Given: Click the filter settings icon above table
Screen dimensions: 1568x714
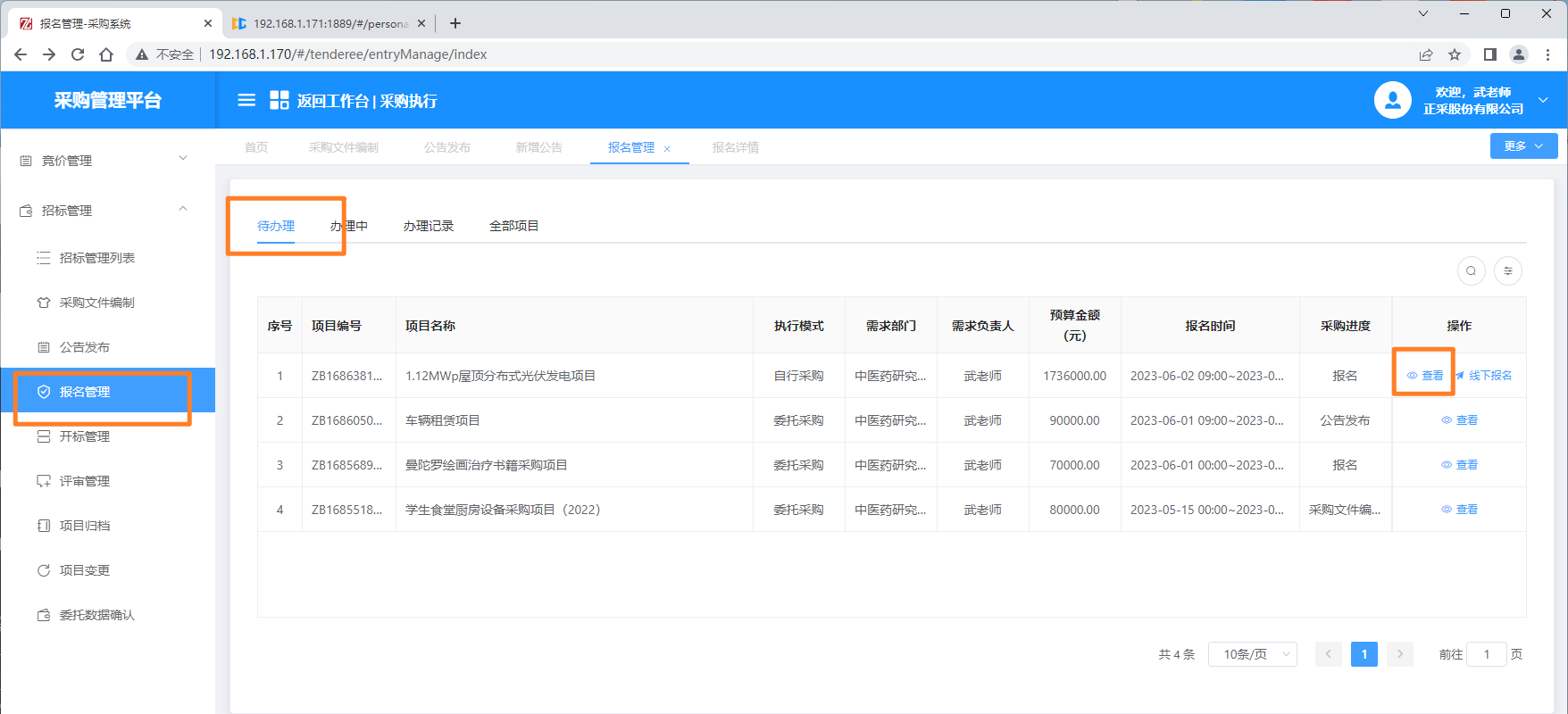Looking at the screenshot, I should pyautogui.click(x=1508, y=270).
